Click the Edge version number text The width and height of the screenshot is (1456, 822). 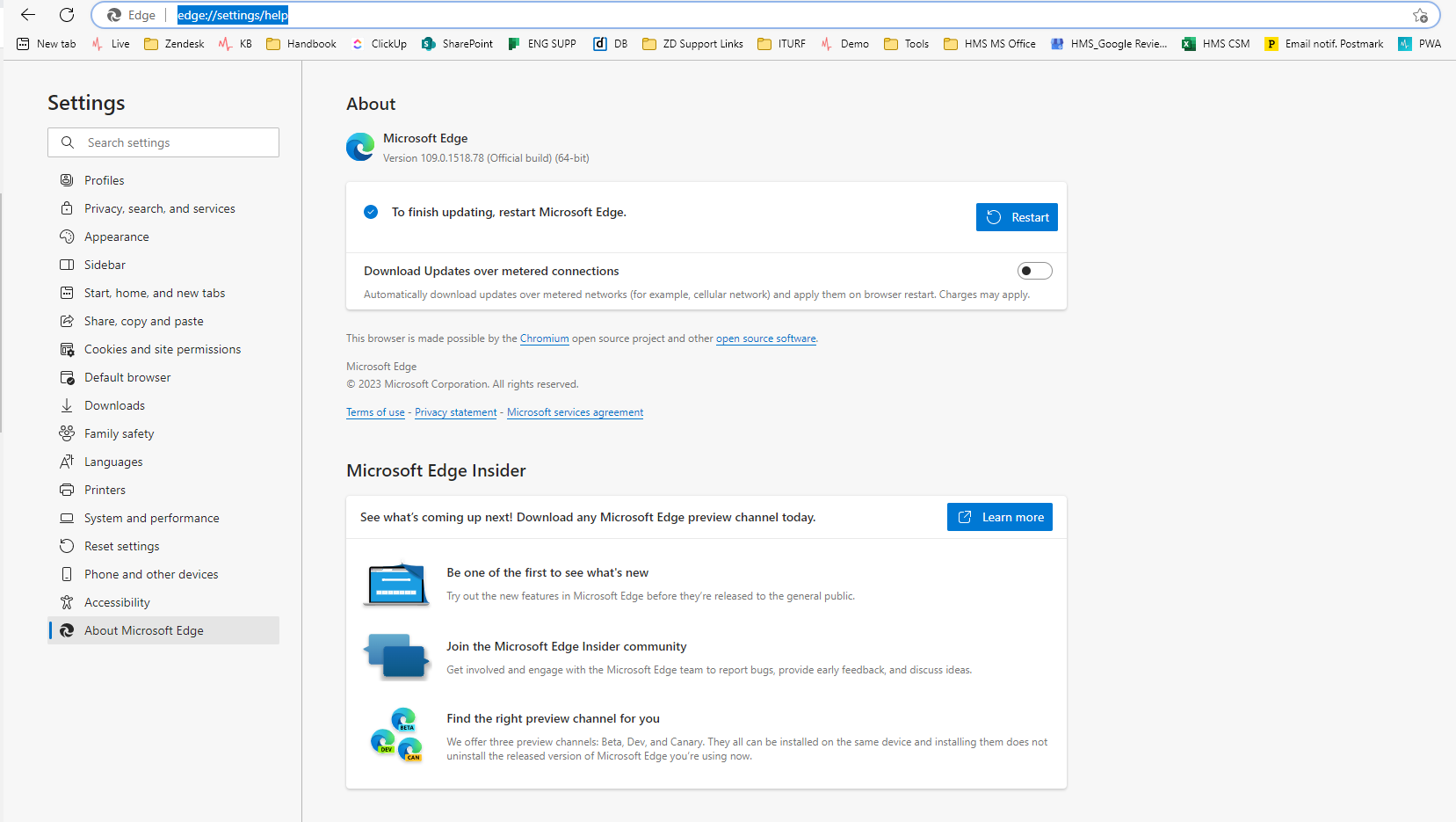pos(486,158)
